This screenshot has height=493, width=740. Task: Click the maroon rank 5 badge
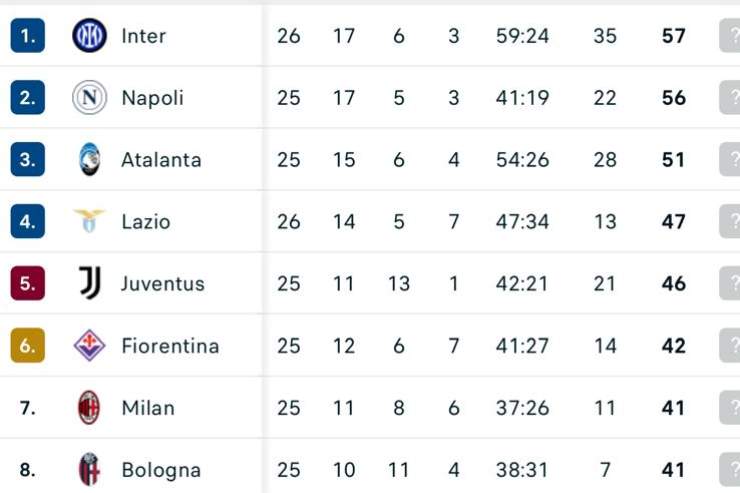pos(27,284)
